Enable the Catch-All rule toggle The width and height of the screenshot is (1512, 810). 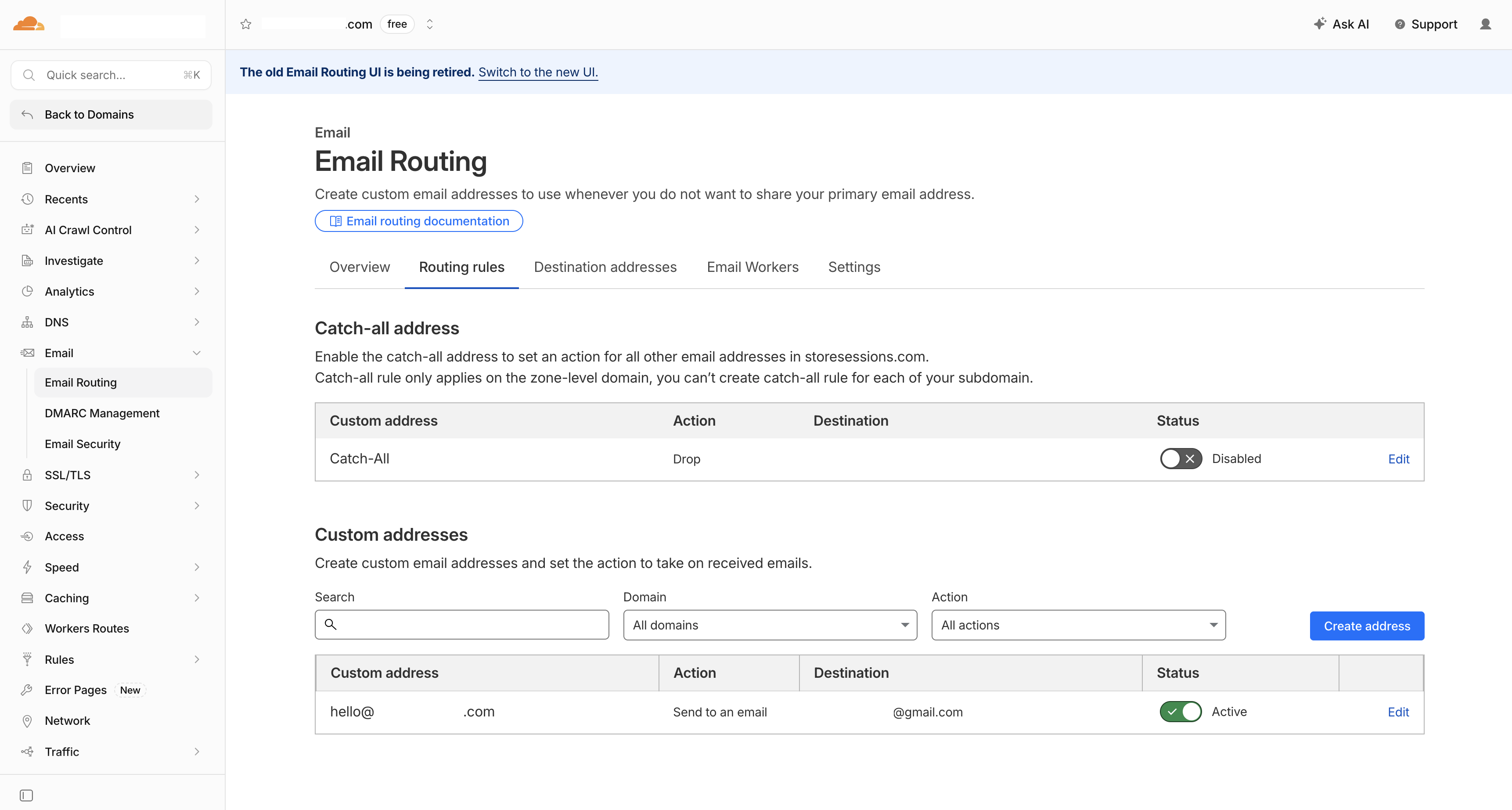tap(1181, 459)
